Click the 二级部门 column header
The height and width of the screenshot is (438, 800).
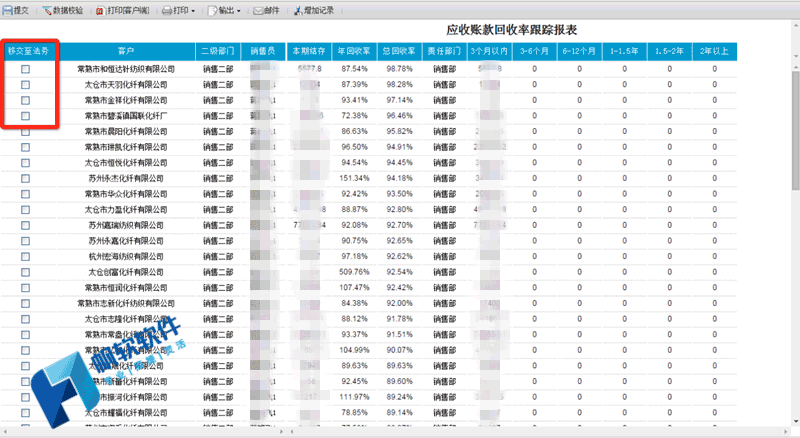(x=218, y=51)
